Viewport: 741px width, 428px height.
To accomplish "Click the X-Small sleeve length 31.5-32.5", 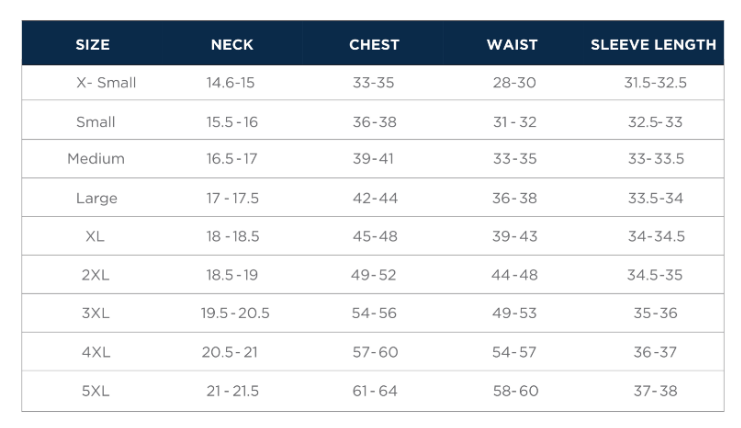I will click(x=655, y=83).
